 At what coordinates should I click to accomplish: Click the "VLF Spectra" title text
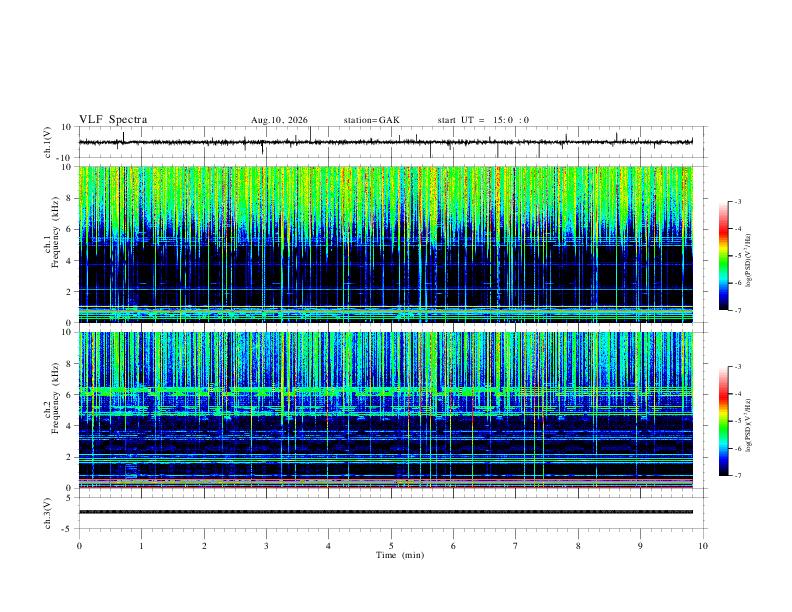(x=113, y=120)
